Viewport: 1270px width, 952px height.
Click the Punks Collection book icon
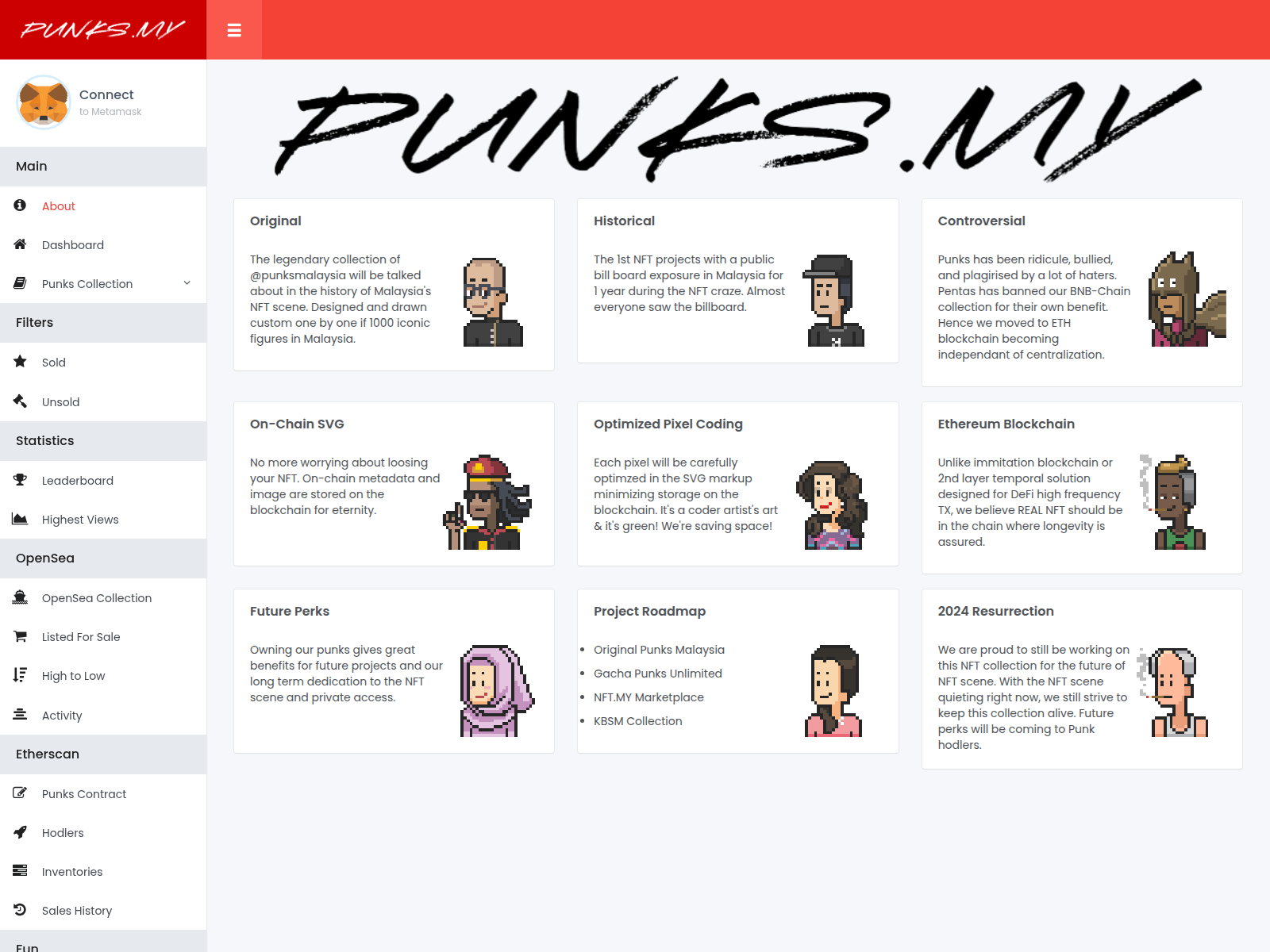(20, 283)
